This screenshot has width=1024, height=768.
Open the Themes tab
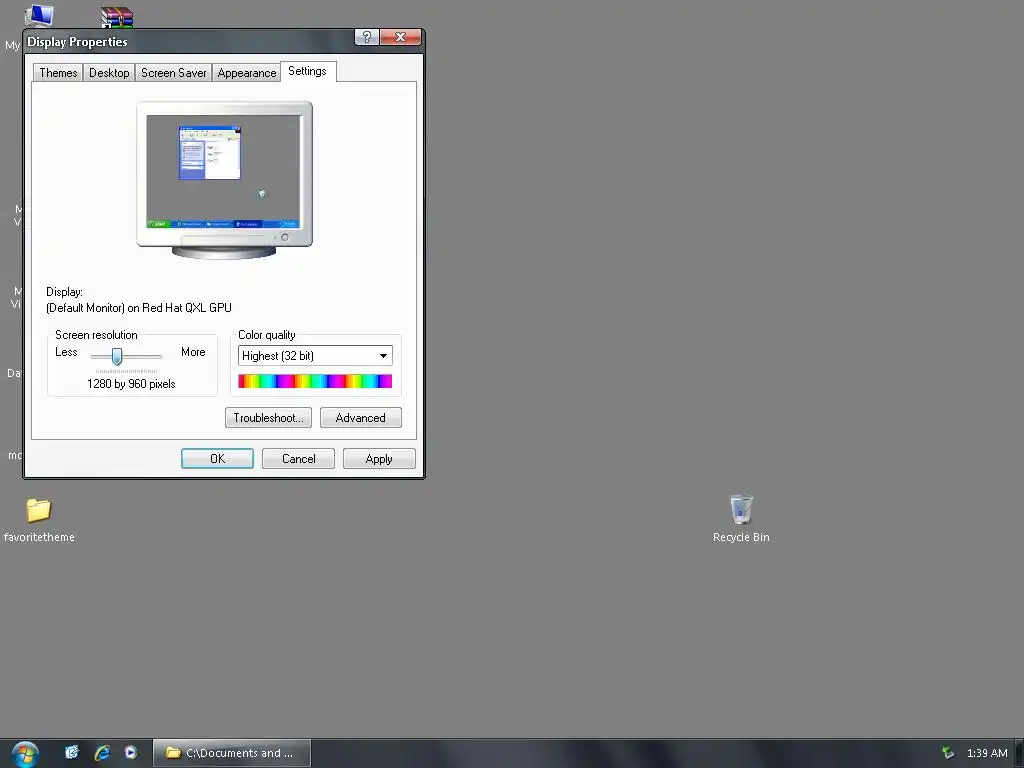[x=58, y=72]
